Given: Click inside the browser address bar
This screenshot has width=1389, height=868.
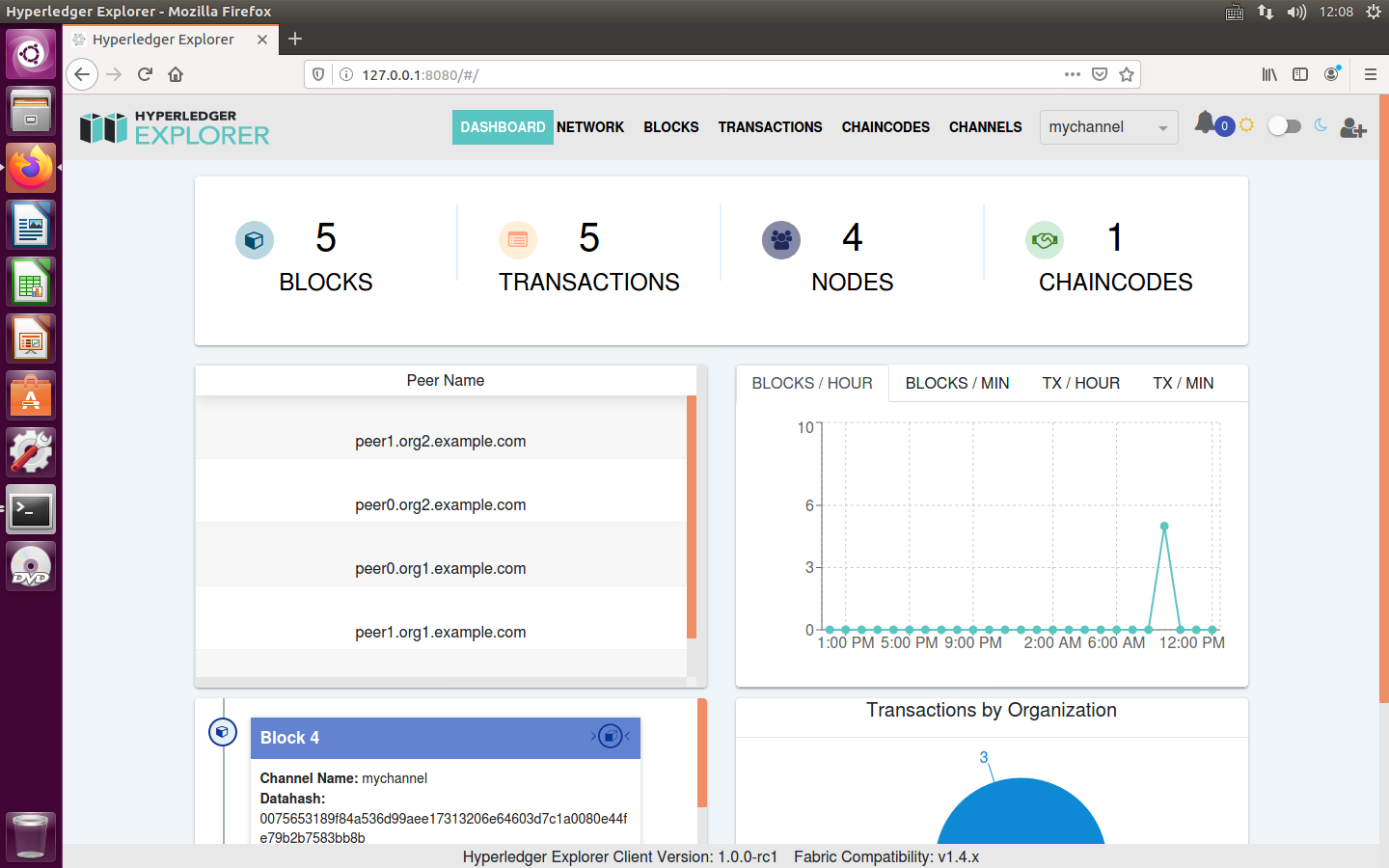Looking at the screenshot, I should pos(579,73).
